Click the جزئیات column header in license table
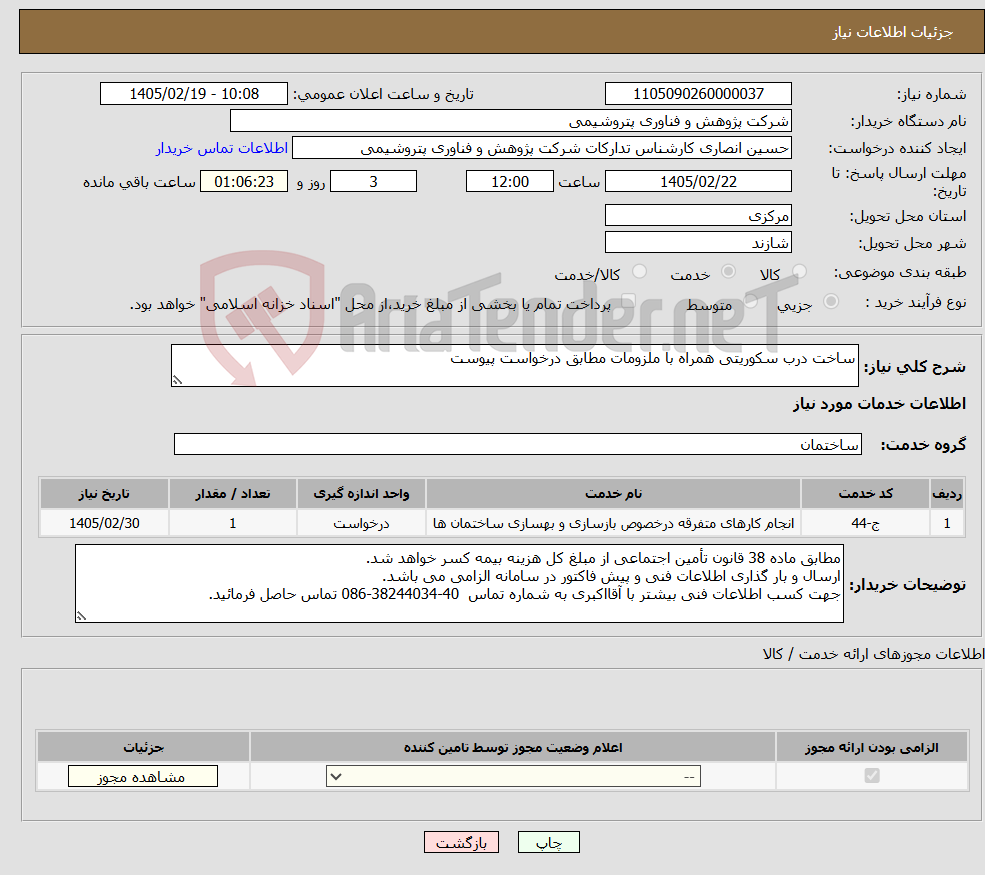This screenshot has width=985, height=875. [143, 747]
